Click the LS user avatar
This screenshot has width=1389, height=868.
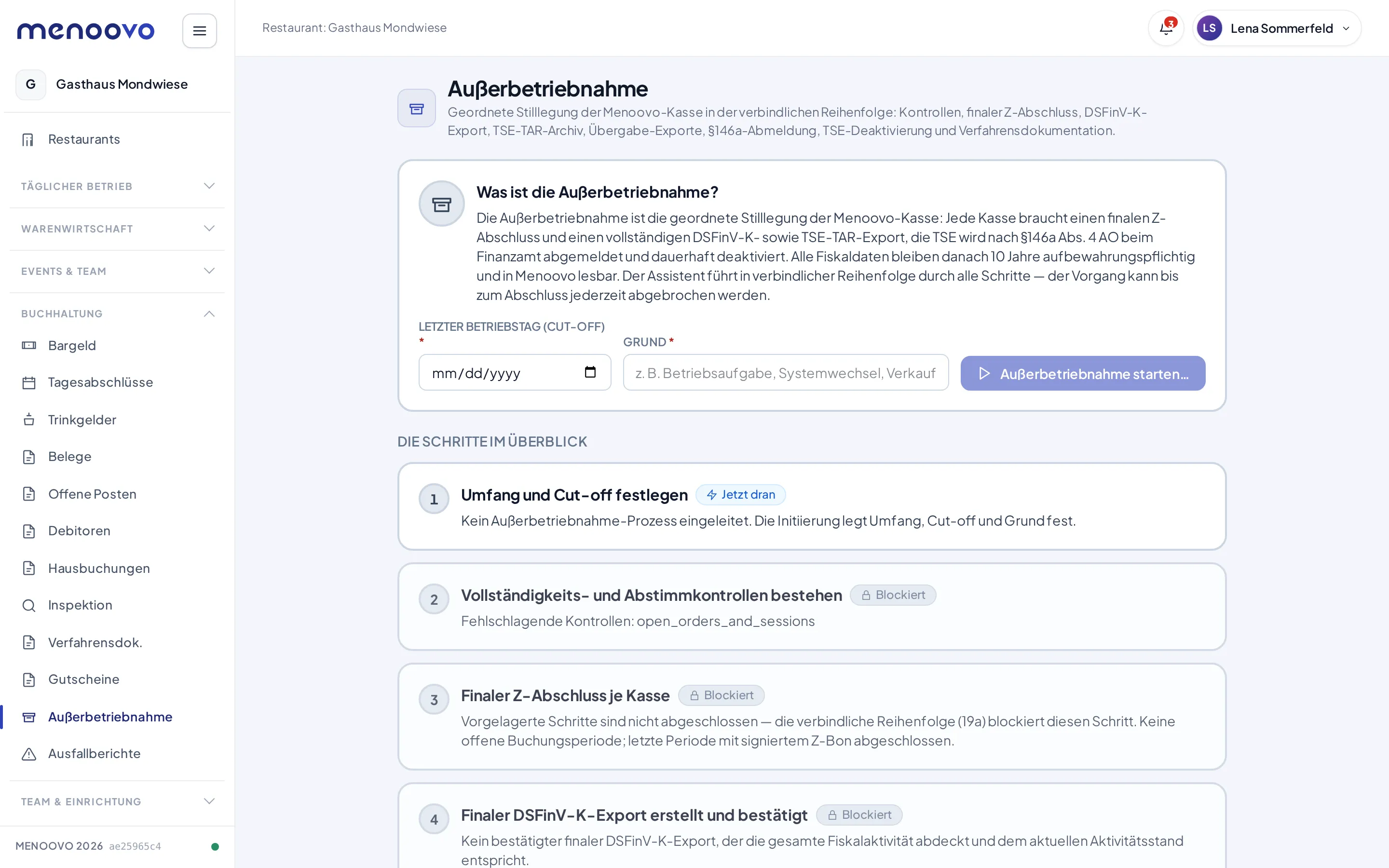[1209, 28]
